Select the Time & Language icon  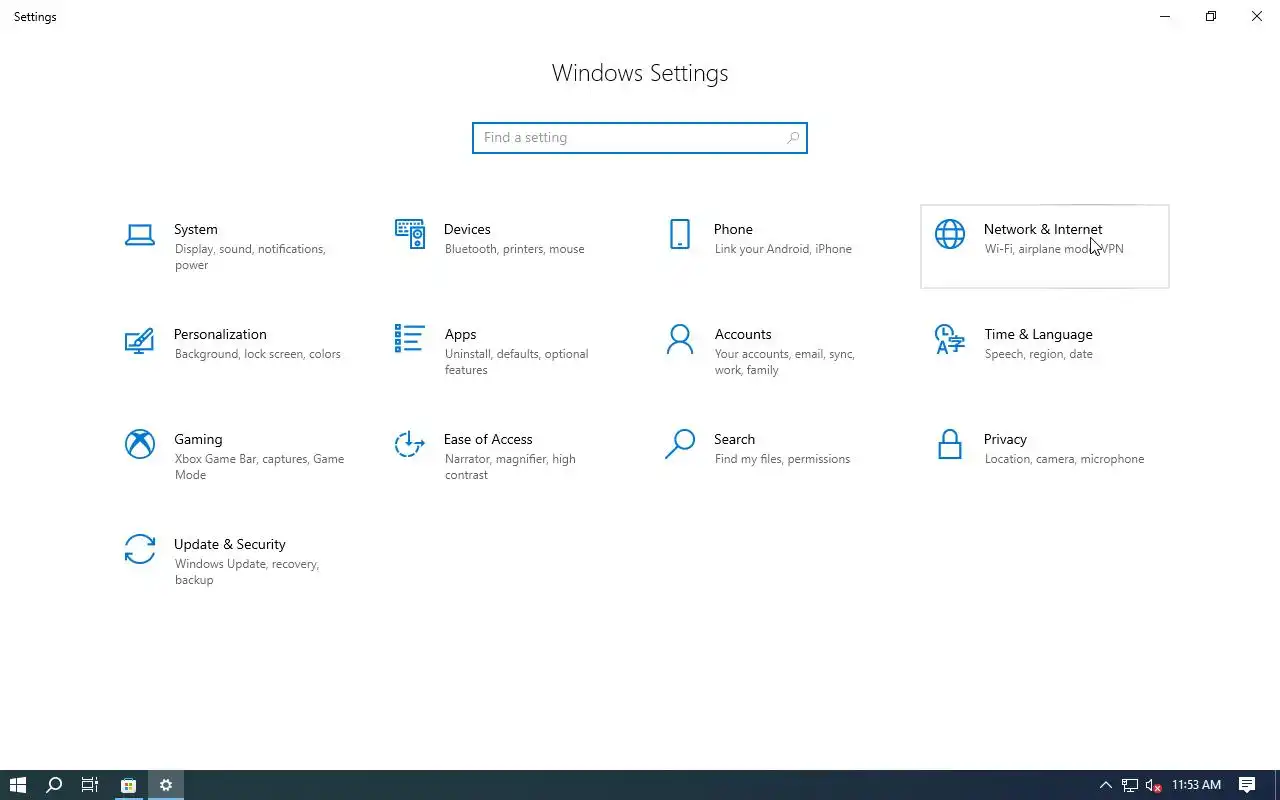(950, 339)
